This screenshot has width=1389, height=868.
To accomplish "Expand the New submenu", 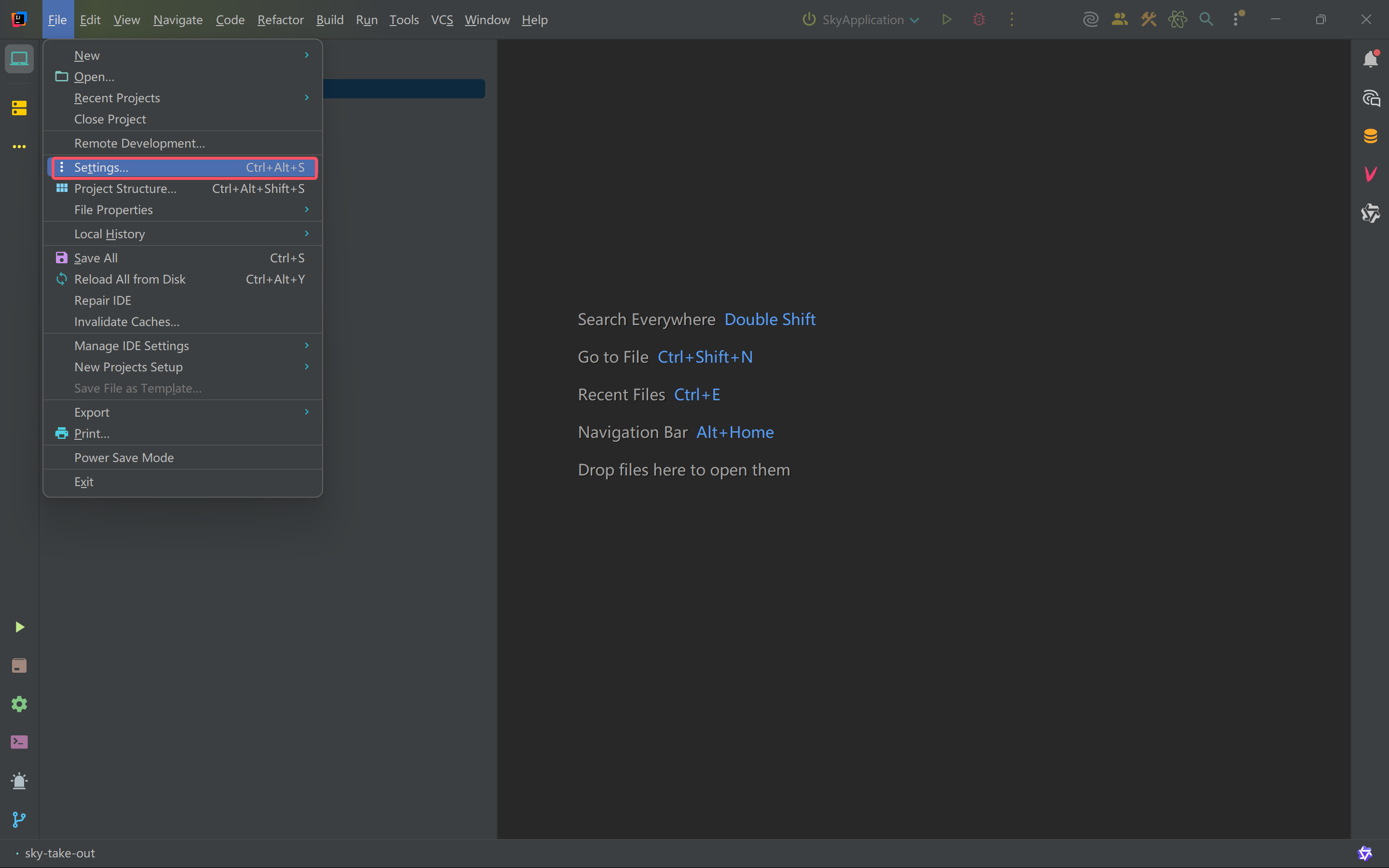I will click(x=86, y=55).
